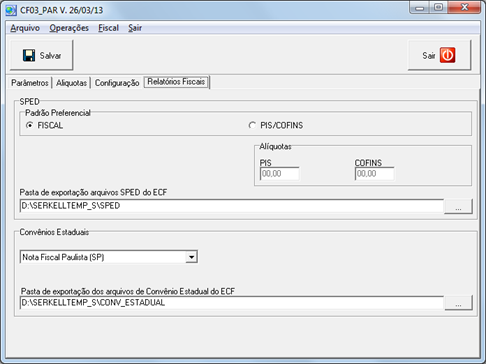Open the Sair menu item
The image size is (486, 364).
(x=135, y=28)
